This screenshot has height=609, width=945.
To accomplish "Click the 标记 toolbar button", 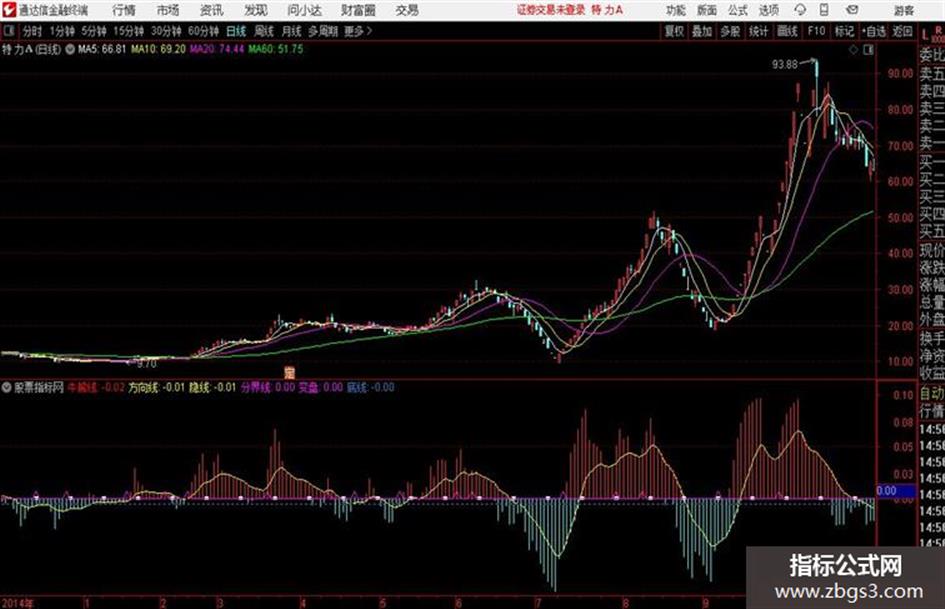I will pyautogui.click(x=844, y=31).
